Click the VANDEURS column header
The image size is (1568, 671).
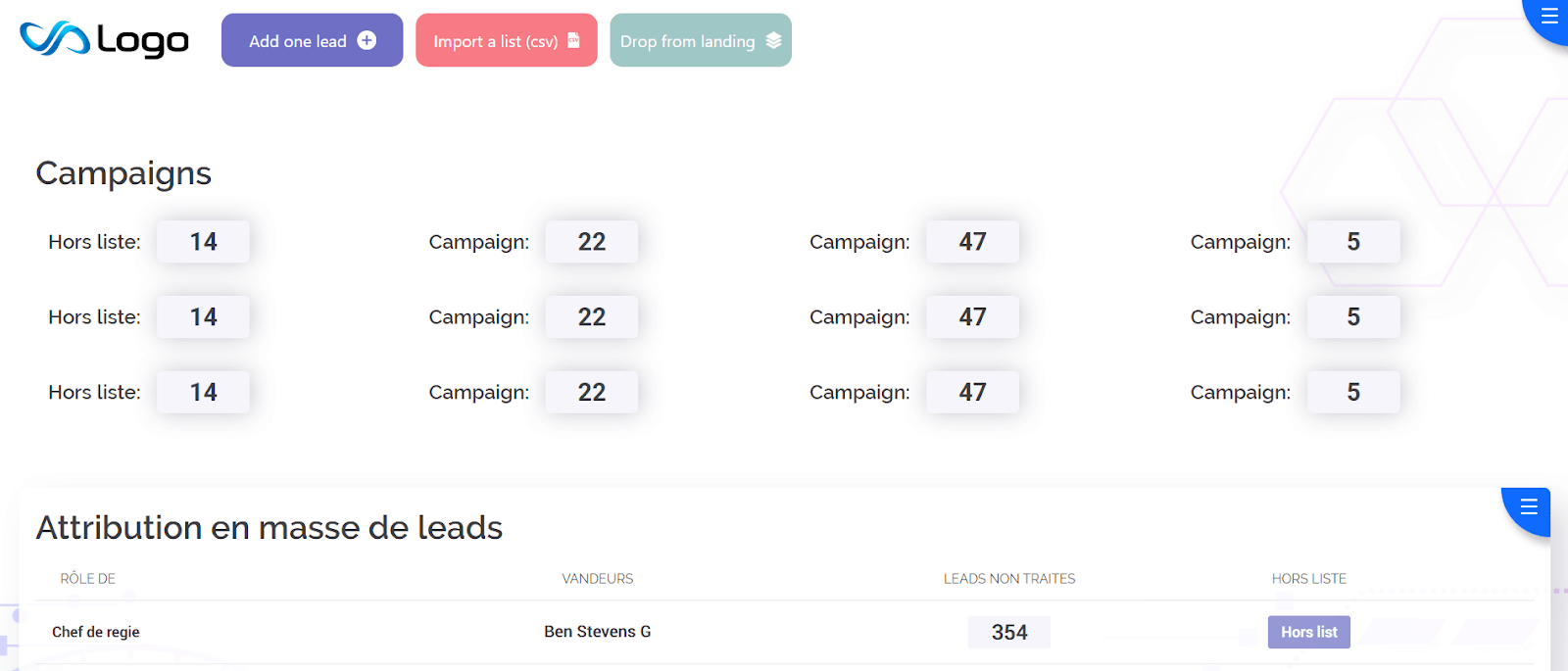coord(598,578)
